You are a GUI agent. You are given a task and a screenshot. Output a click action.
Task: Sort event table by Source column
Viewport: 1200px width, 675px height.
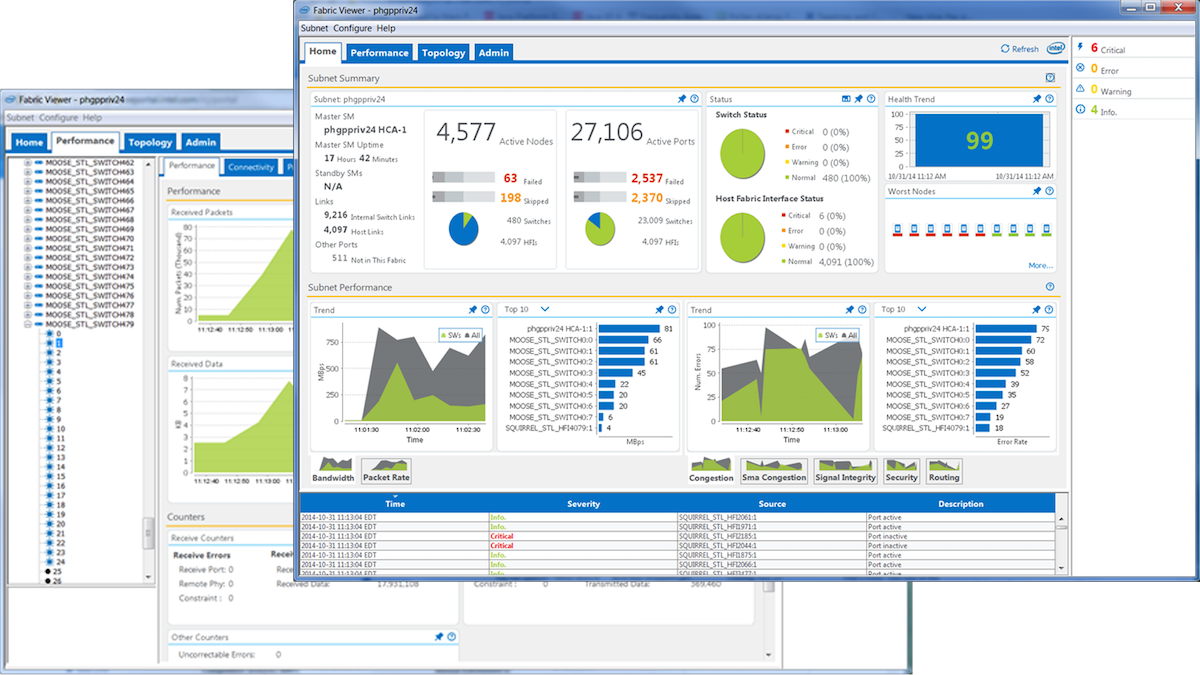tap(772, 504)
